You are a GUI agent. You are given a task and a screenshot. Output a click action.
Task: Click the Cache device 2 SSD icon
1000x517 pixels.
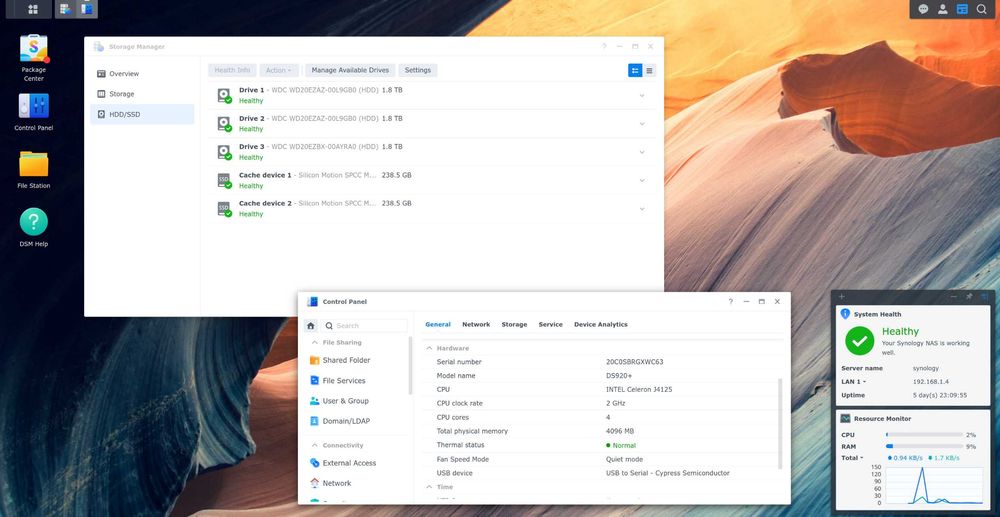224,208
